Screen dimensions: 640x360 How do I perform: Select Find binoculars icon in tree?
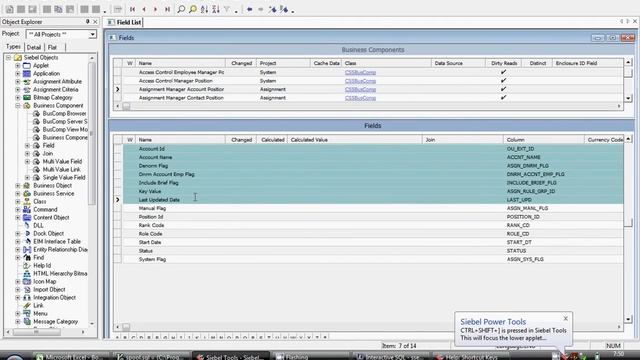click(27, 258)
